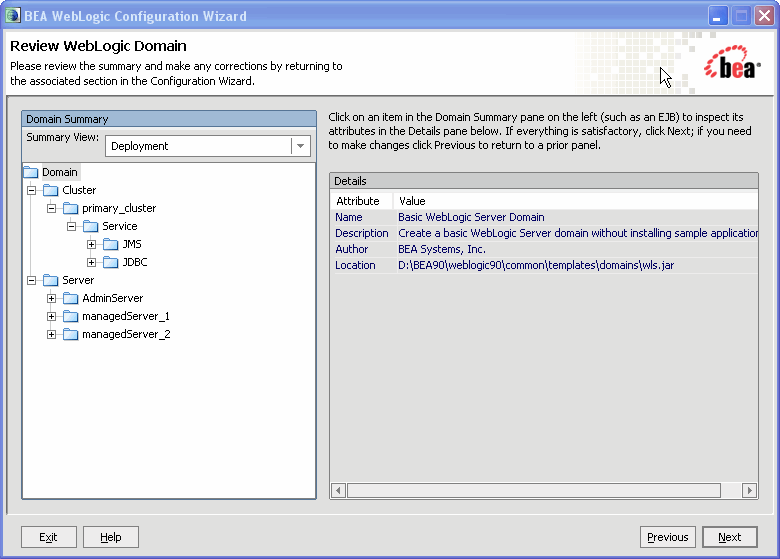Click the Domain root folder icon
Screen dimensions: 780x559
coord(31,172)
